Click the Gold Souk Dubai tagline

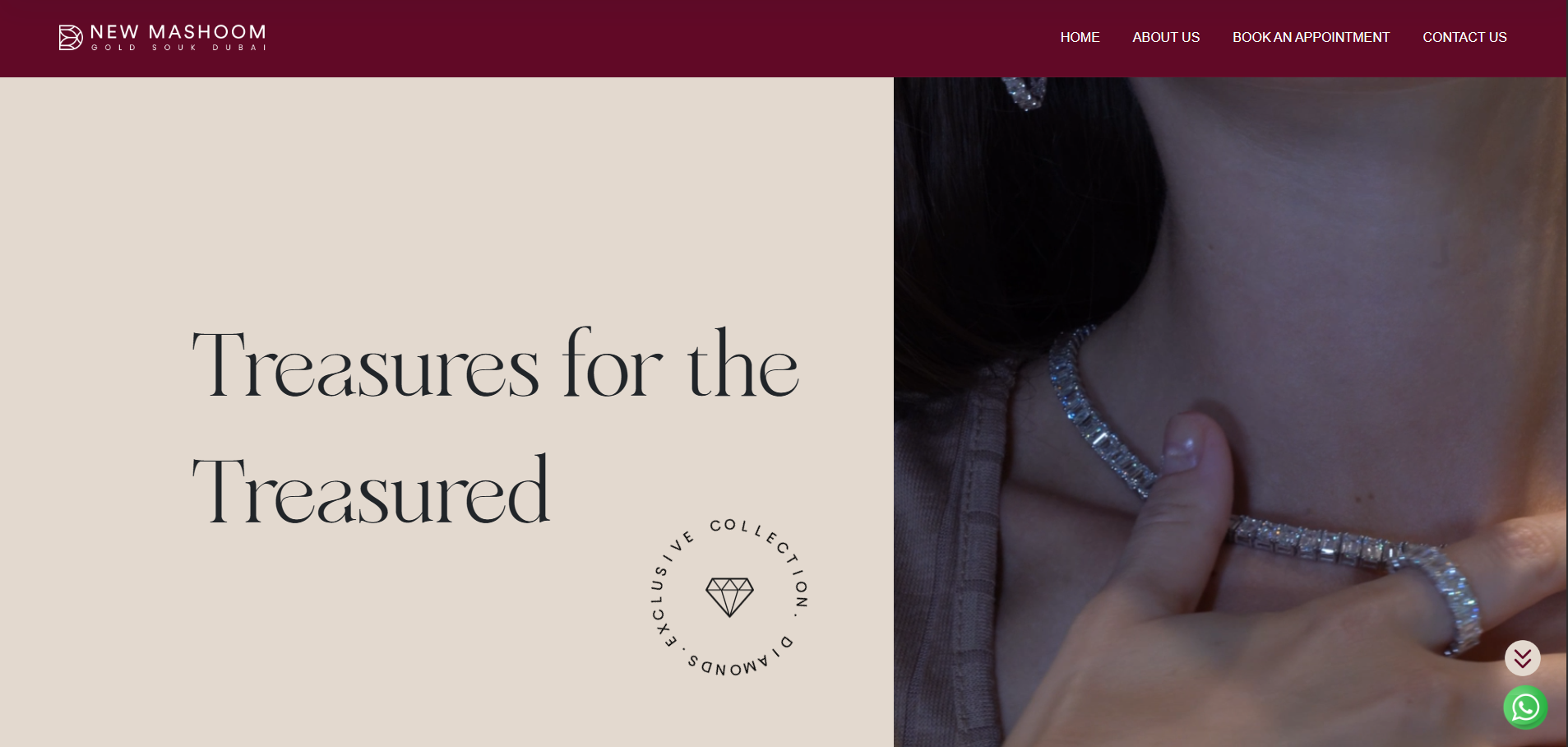point(178,48)
